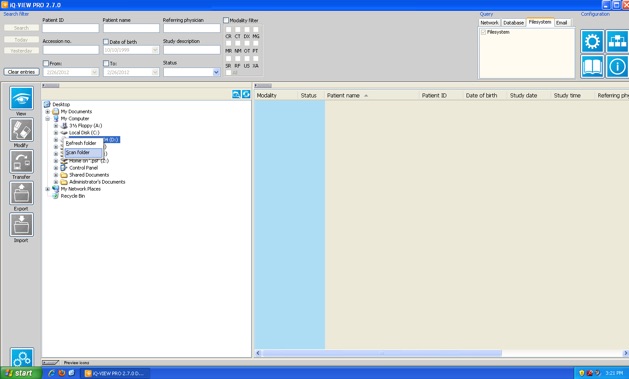The width and height of the screenshot is (629, 379).
Task: Click the Patient ID input field
Action: click(71, 28)
